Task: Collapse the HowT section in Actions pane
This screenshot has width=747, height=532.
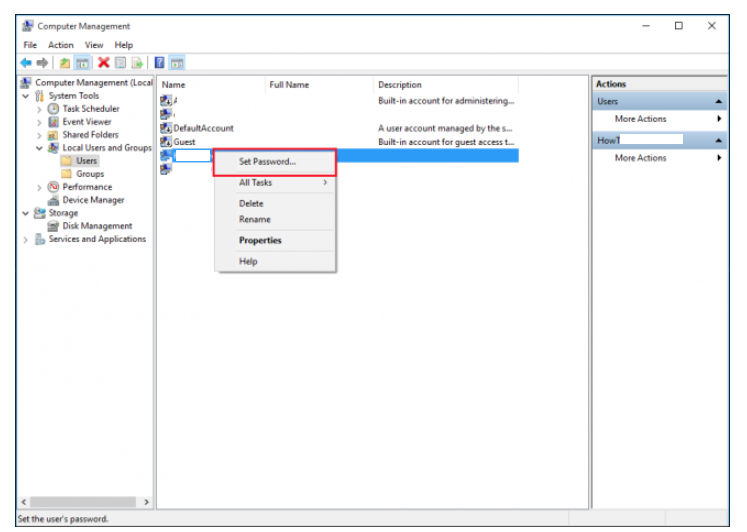Action: pos(718,140)
